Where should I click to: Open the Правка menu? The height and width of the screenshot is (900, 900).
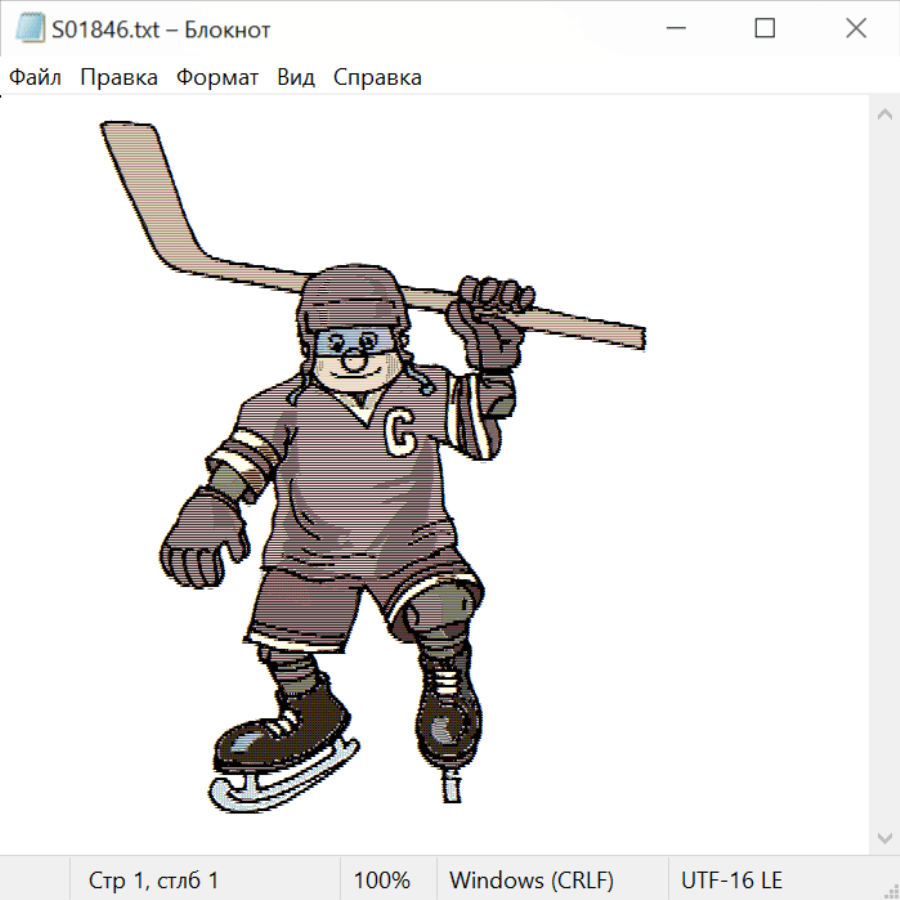pos(119,78)
